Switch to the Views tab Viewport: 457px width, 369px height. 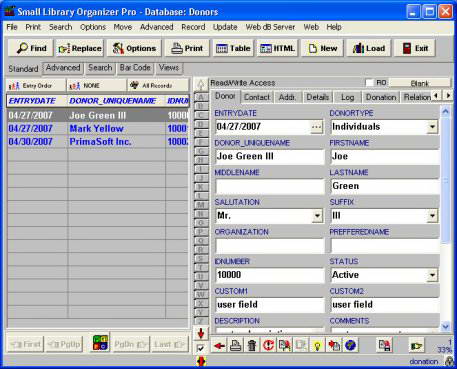(169, 68)
